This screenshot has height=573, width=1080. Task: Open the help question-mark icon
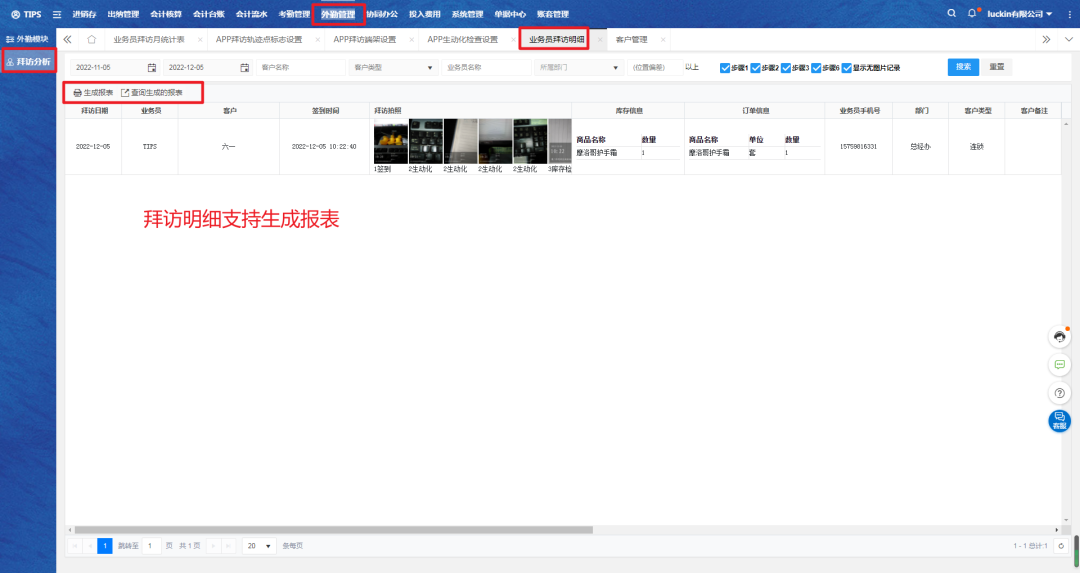point(1060,393)
